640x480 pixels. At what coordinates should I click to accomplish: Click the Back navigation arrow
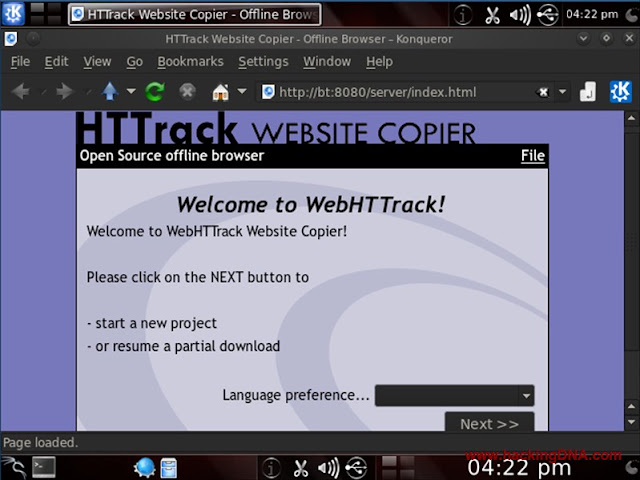(x=20, y=91)
